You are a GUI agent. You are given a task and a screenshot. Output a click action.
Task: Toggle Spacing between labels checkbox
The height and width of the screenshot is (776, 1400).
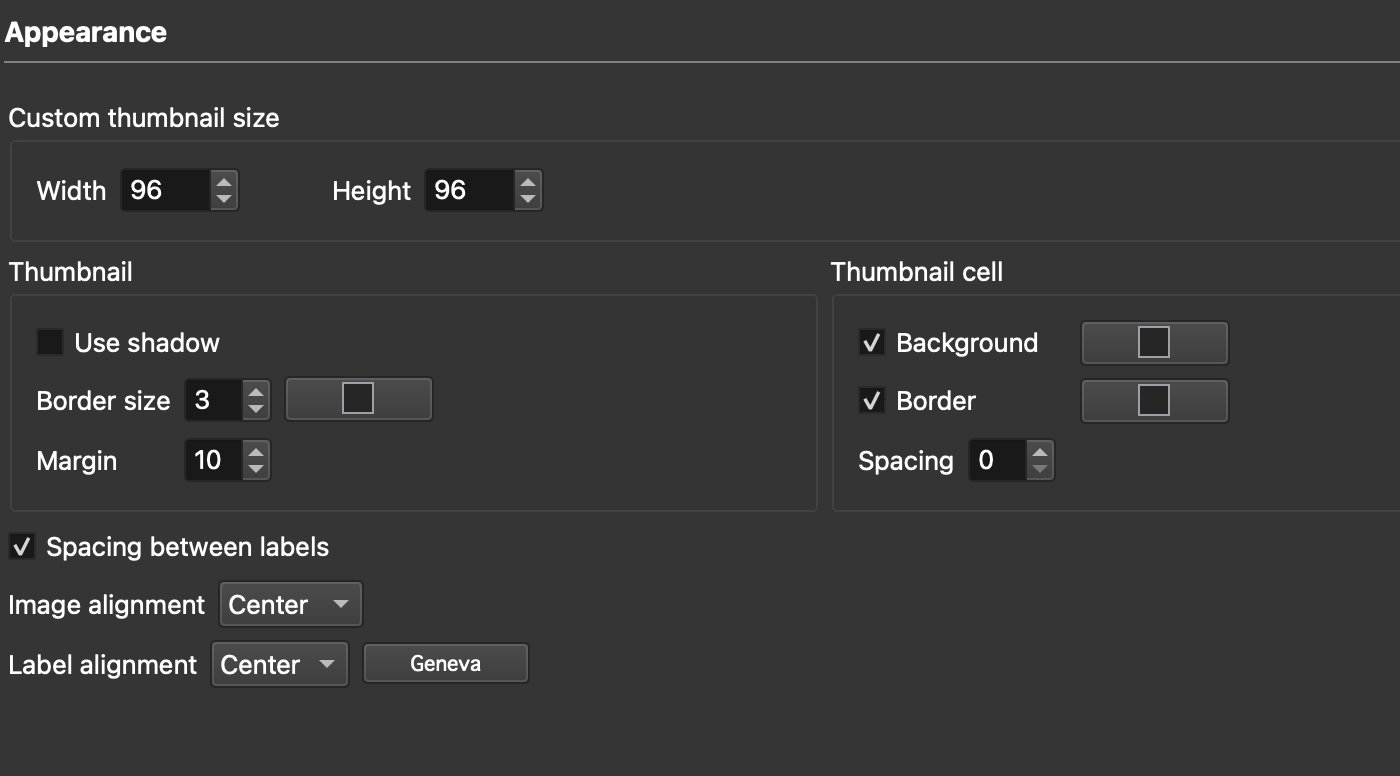[x=21, y=547]
